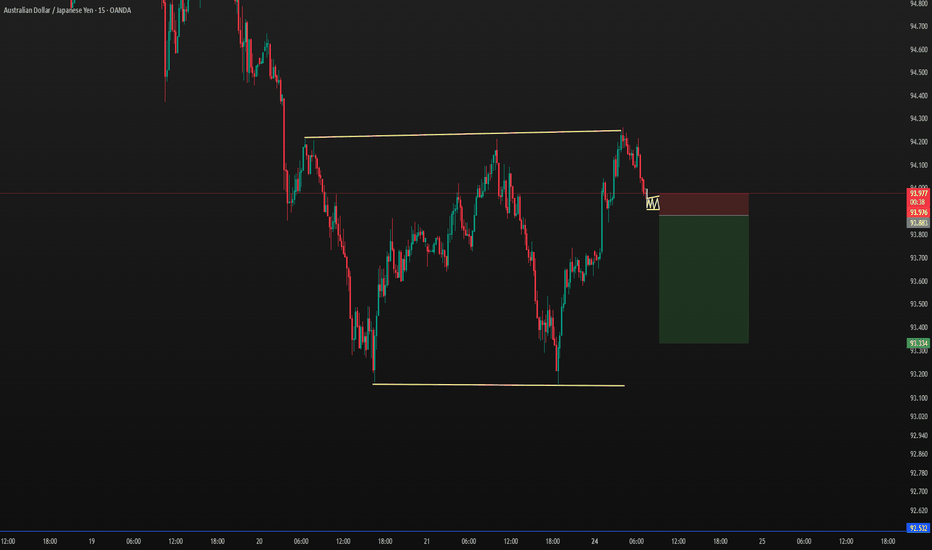932x550 pixels.
Task: Select the lower yellow support trendline
Action: point(498,385)
